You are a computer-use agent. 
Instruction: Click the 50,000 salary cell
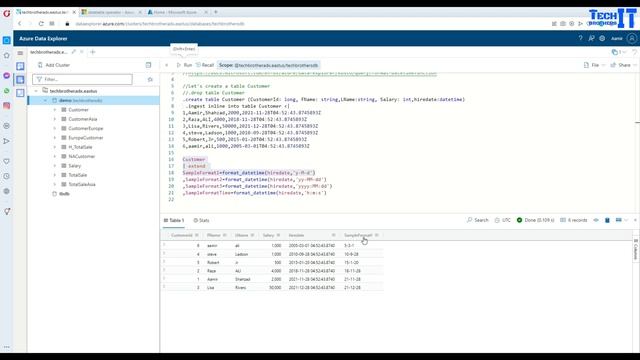click(x=275, y=288)
